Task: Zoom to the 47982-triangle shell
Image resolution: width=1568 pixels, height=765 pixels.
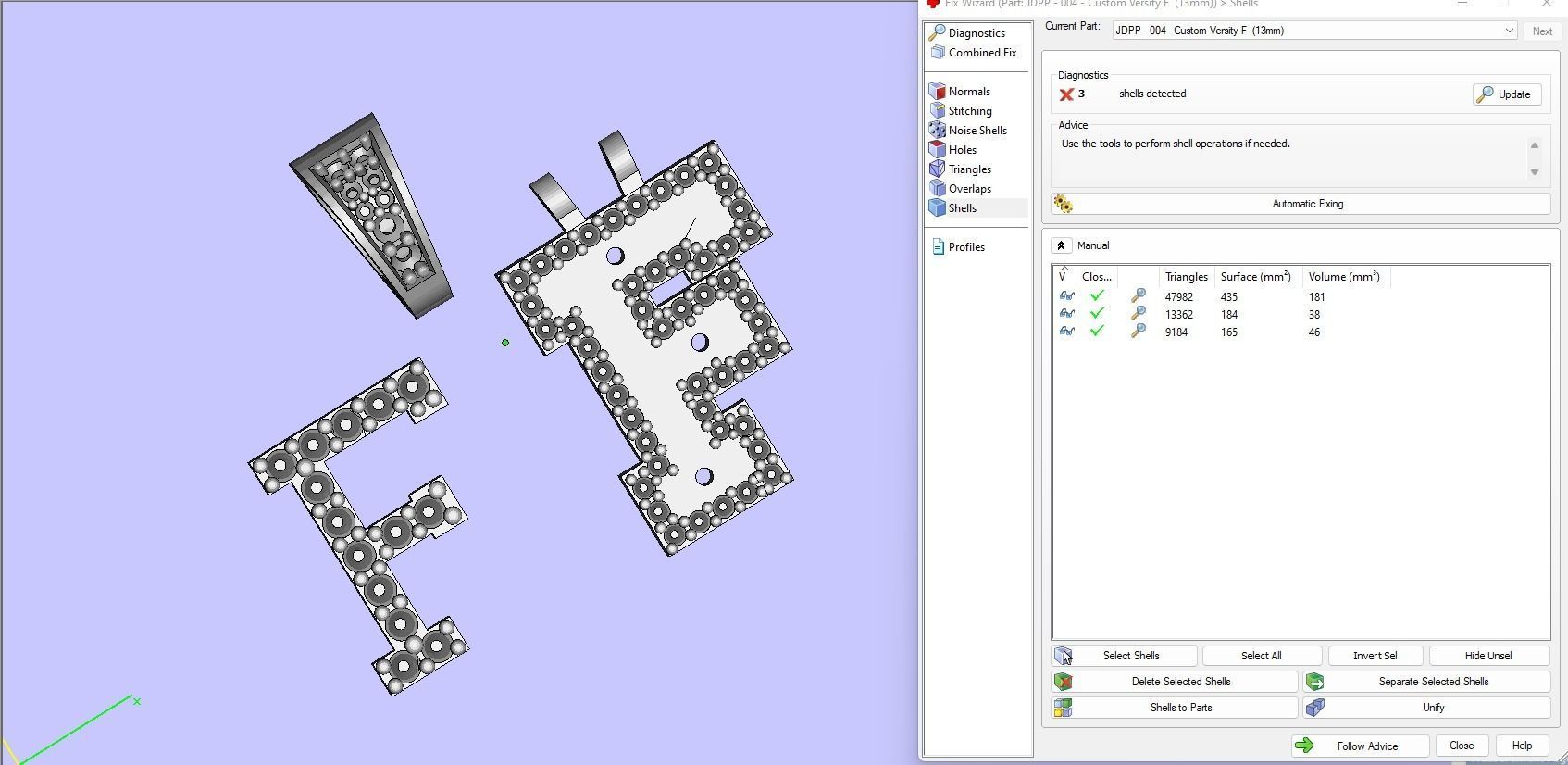Action: (x=1139, y=296)
